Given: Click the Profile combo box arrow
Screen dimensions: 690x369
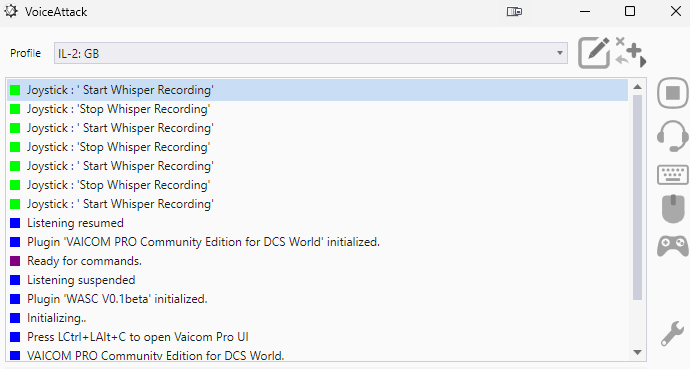Looking at the screenshot, I should (560, 53).
